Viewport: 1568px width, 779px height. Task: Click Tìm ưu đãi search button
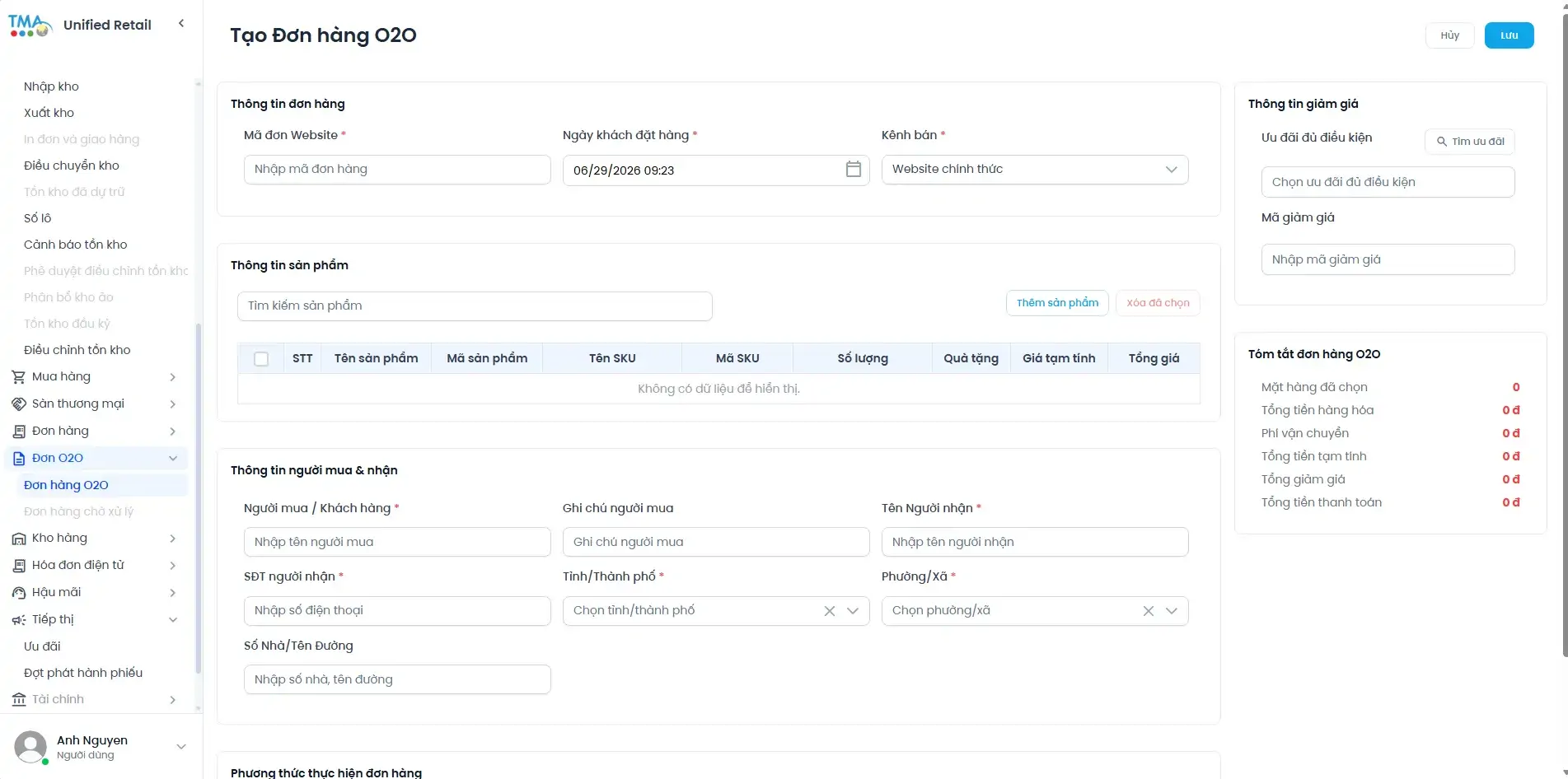click(x=1470, y=142)
